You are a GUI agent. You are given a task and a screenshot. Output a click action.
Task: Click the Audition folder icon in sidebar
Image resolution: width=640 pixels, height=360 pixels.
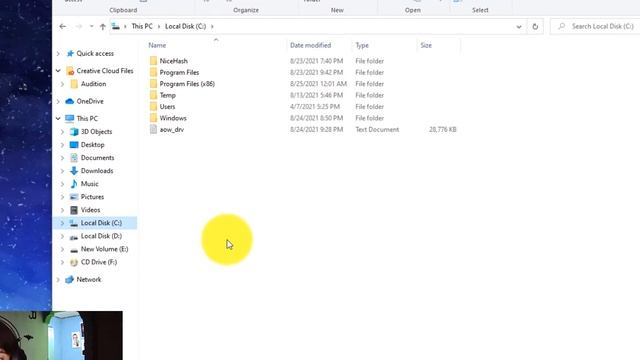click(74, 84)
